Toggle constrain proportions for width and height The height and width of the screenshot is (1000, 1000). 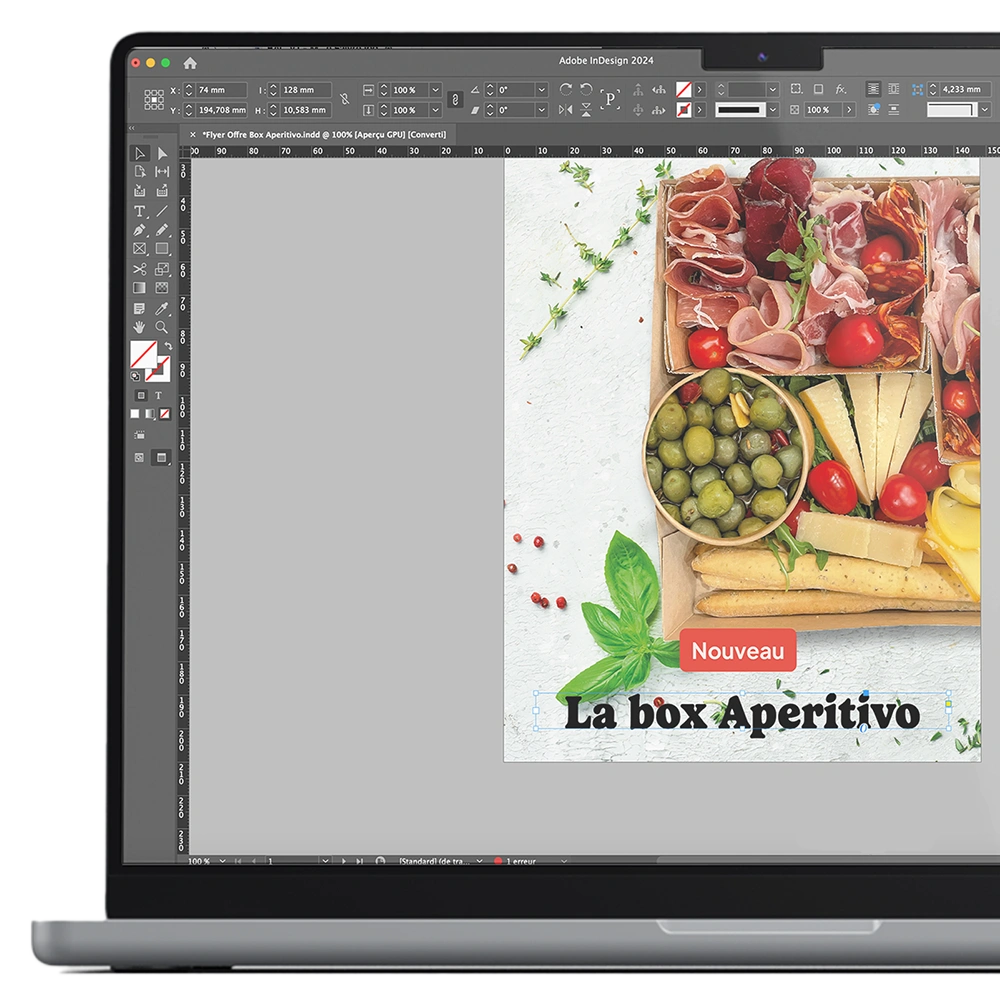[x=345, y=100]
